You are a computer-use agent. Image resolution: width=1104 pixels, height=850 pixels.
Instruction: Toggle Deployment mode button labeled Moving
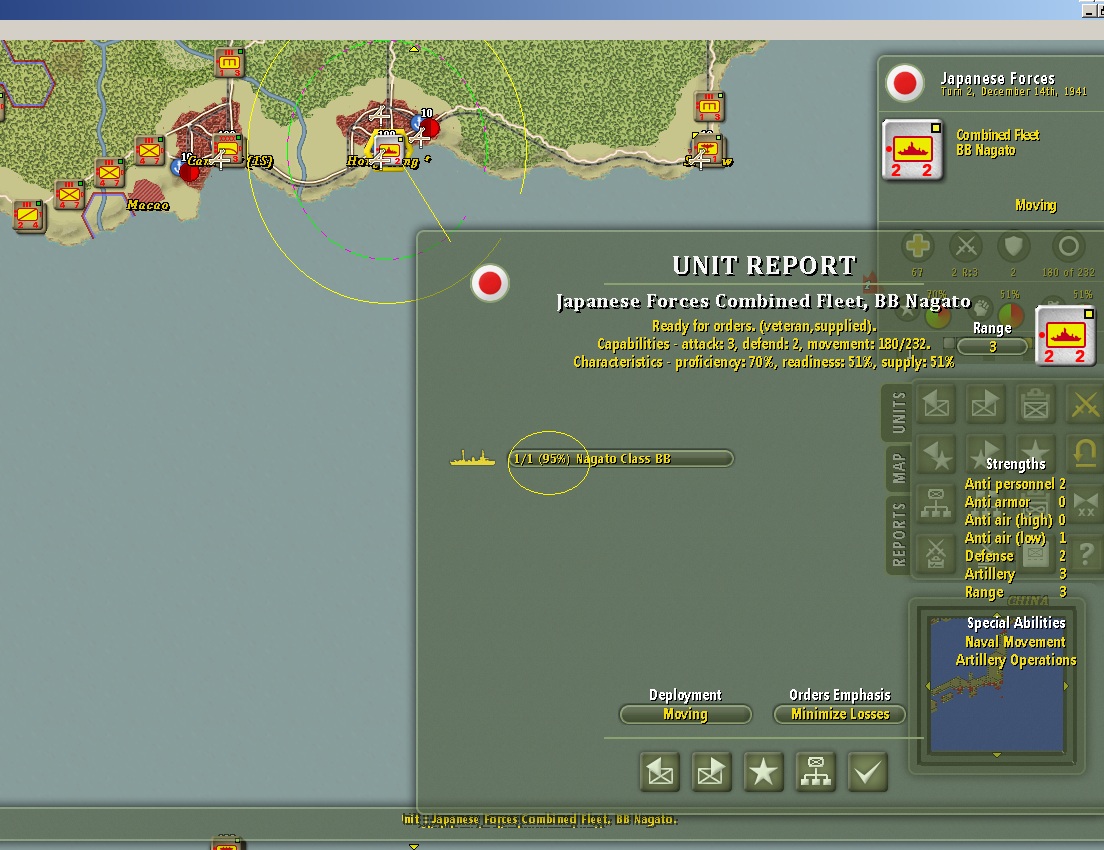point(686,714)
